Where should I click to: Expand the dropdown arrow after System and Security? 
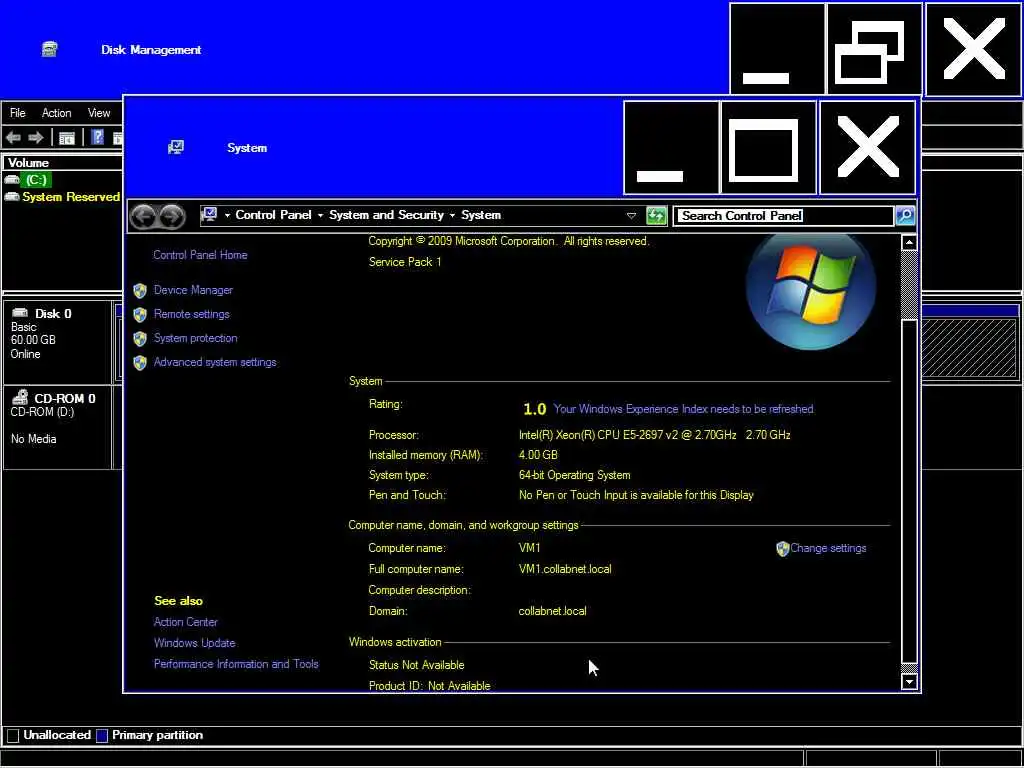452,216
